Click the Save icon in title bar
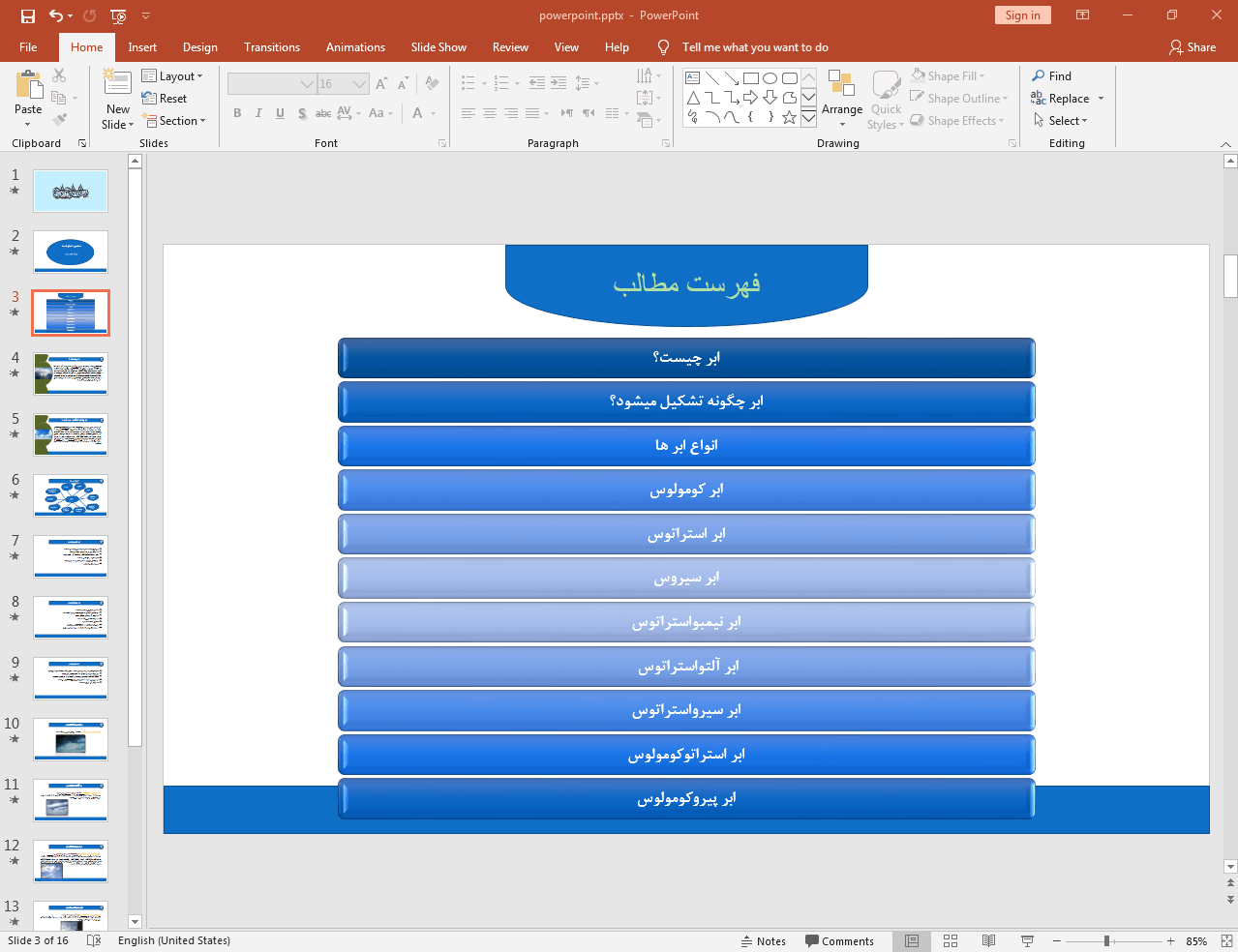This screenshot has height=952, width=1238. coord(28,15)
